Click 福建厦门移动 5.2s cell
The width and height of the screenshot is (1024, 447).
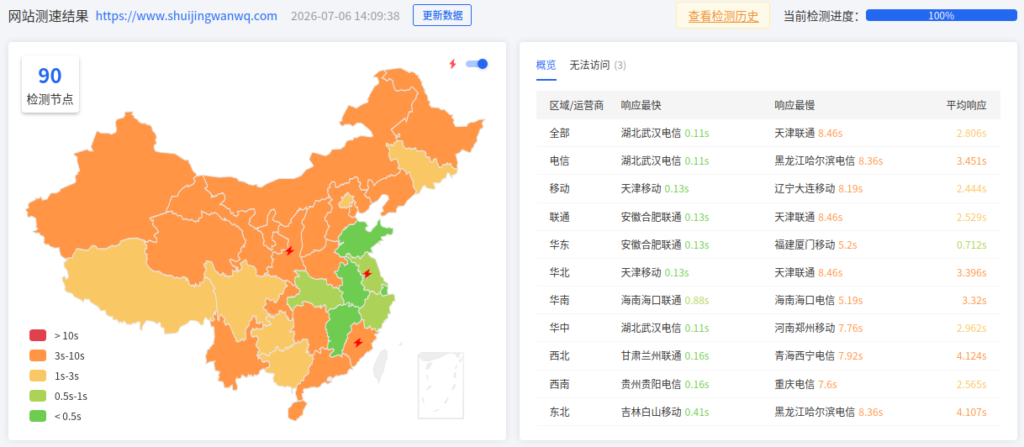coord(816,244)
